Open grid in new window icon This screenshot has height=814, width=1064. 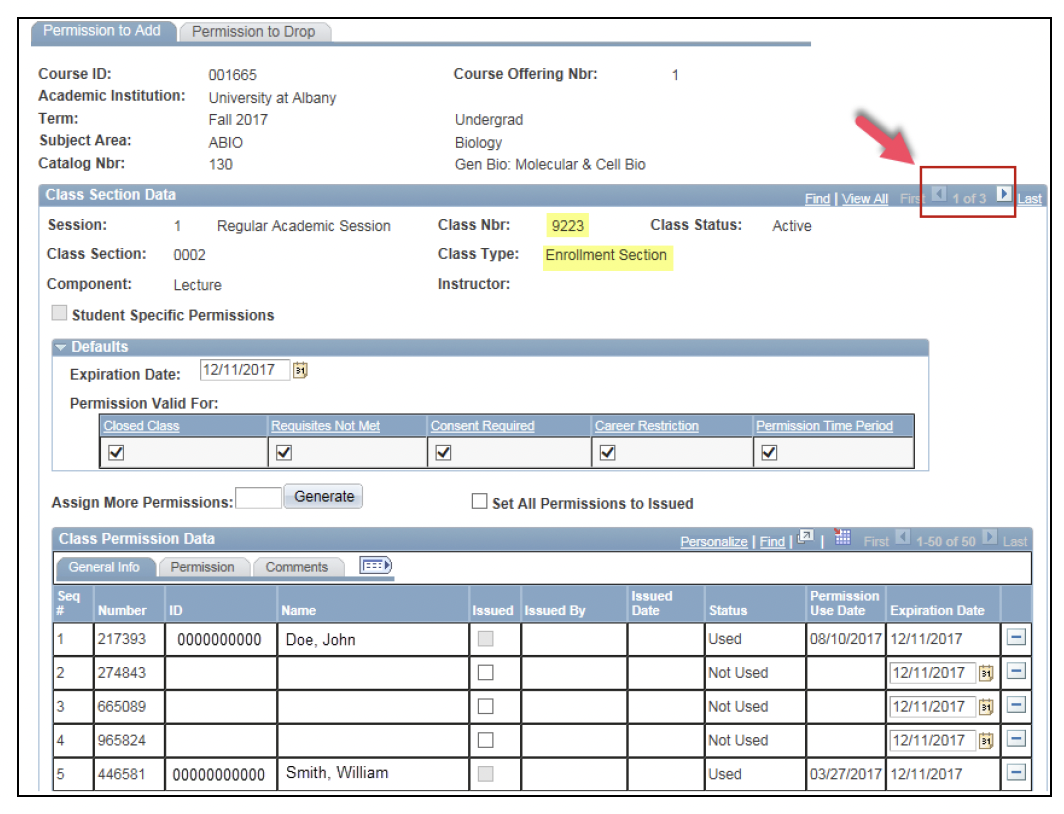[x=806, y=539]
